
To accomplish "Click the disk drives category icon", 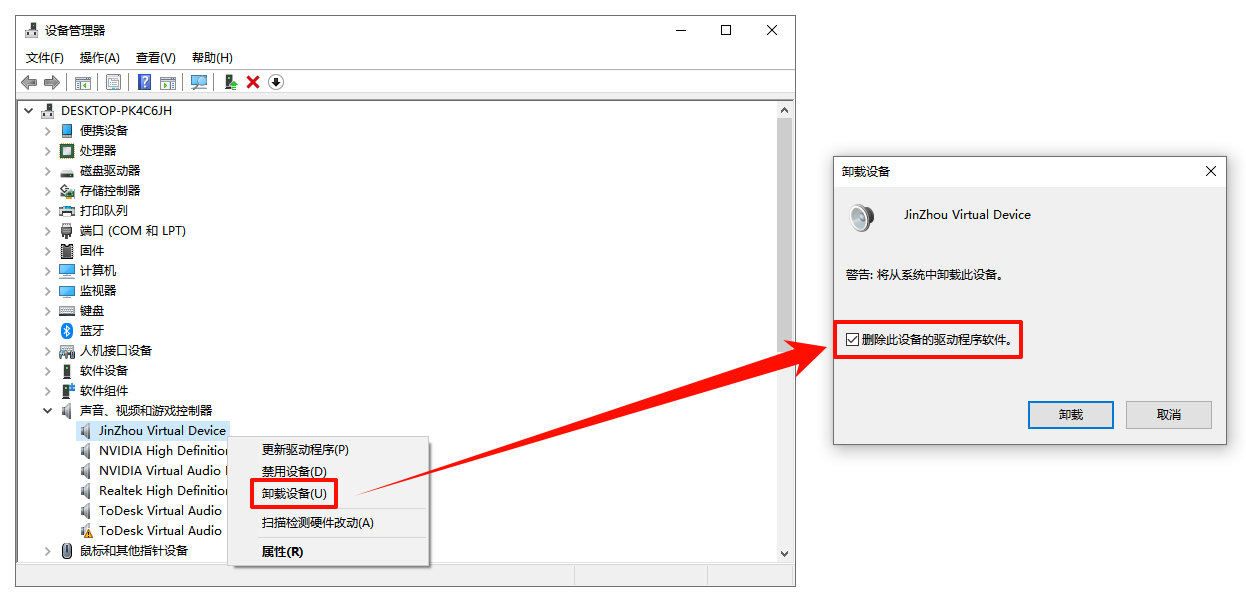I will (x=67, y=171).
